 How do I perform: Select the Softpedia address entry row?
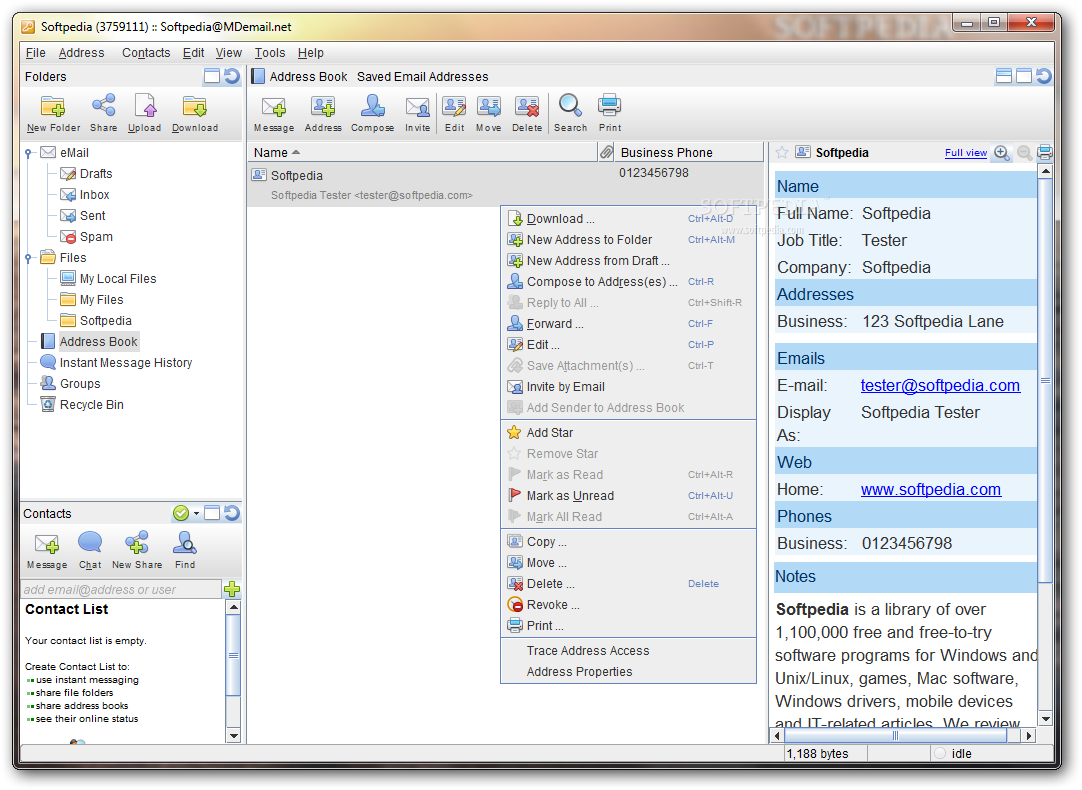[x=506, y=184]
